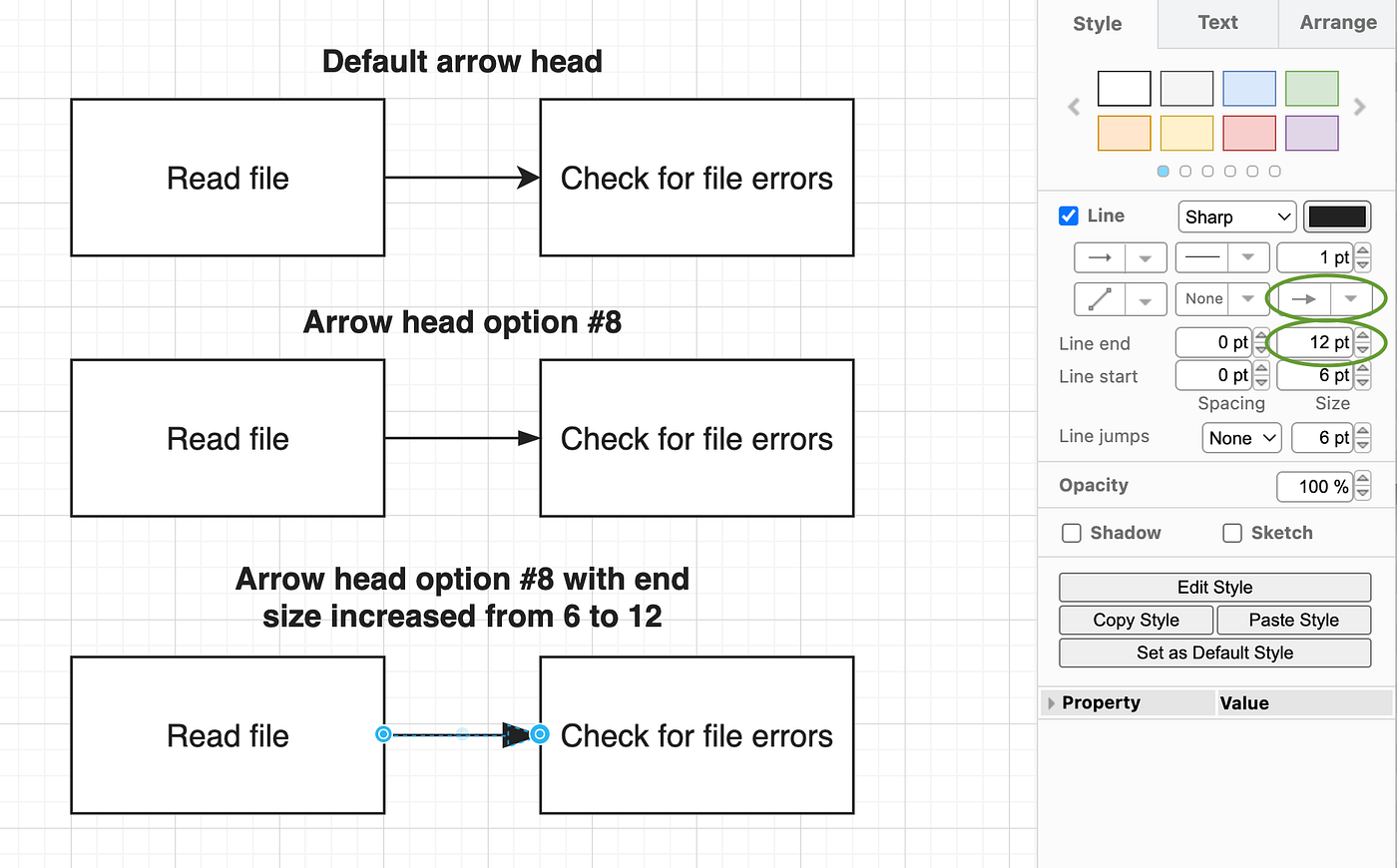Select the blue fill style preset
1397x868 pixels.
1248,88
